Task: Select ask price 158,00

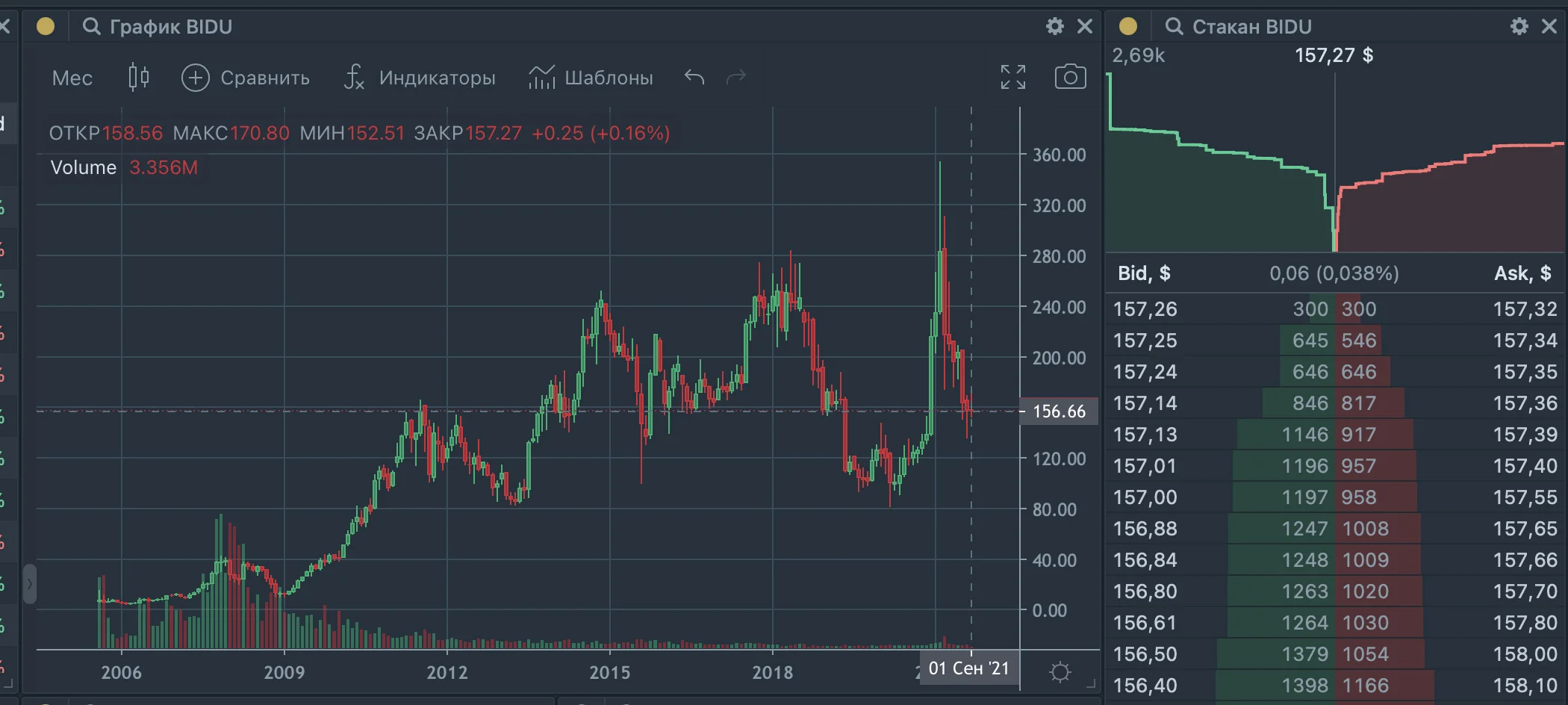Action: [1525, 654]
